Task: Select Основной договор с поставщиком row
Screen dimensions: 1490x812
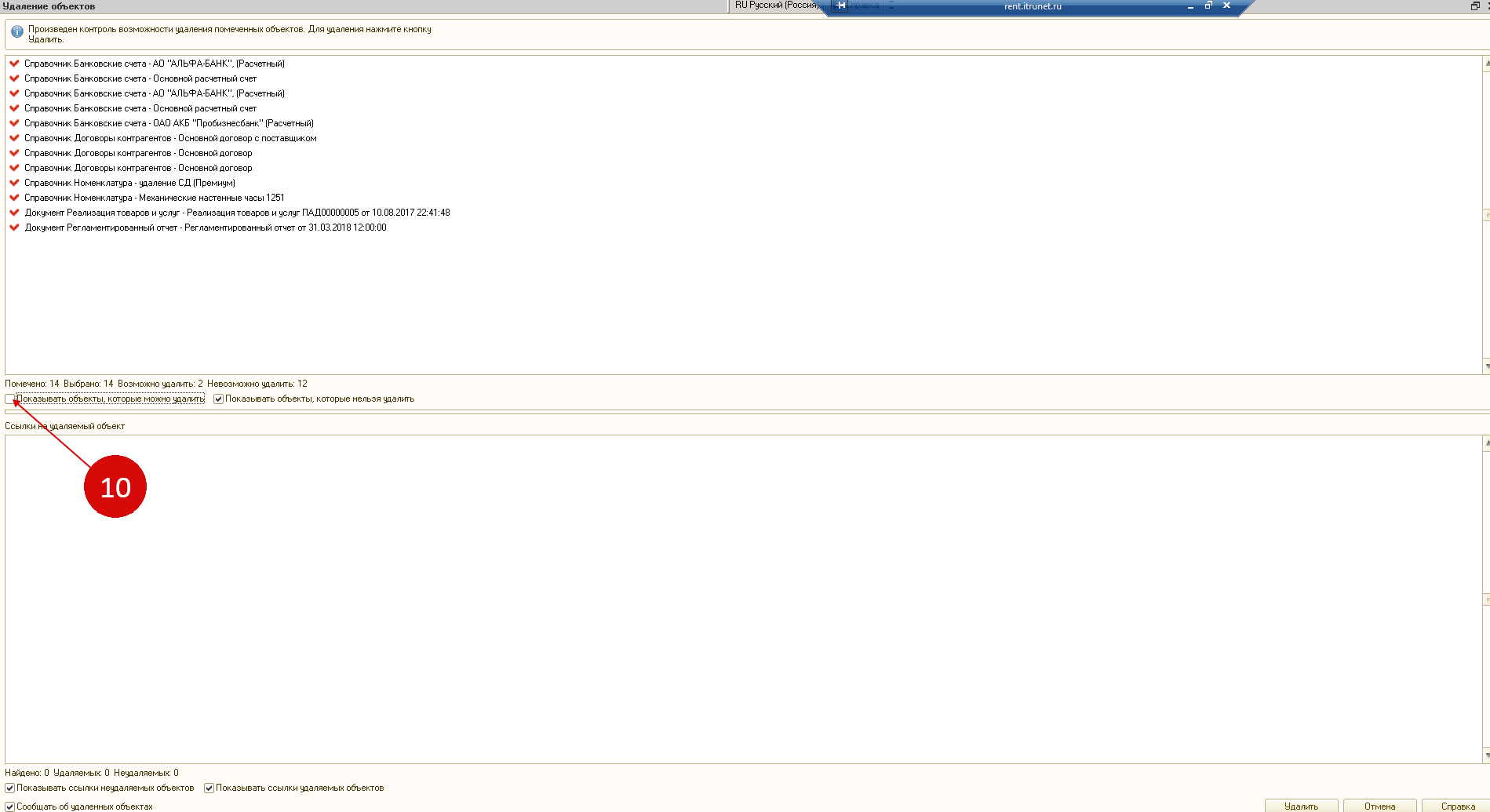Action: [x=170, y=138]
